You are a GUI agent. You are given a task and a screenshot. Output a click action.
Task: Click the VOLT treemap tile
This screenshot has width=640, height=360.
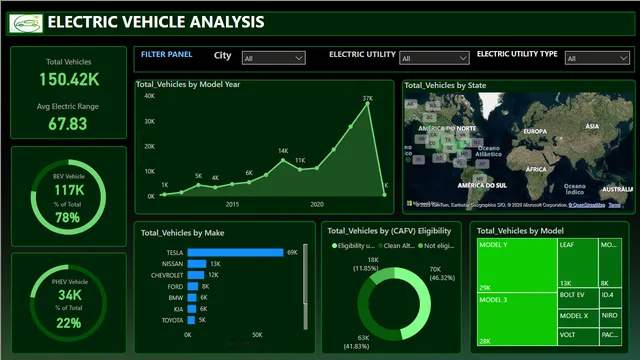578,337
